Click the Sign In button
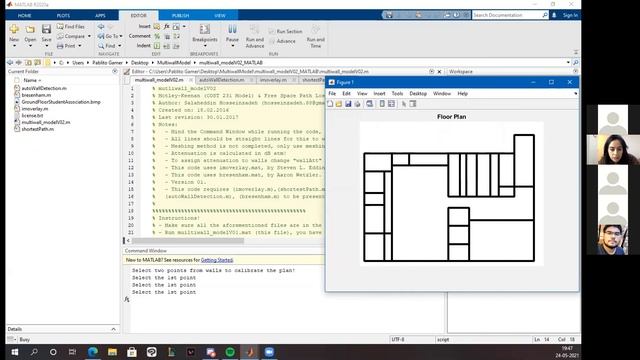Viewport: 640px width, 360px height. click(x=570, y=15)
